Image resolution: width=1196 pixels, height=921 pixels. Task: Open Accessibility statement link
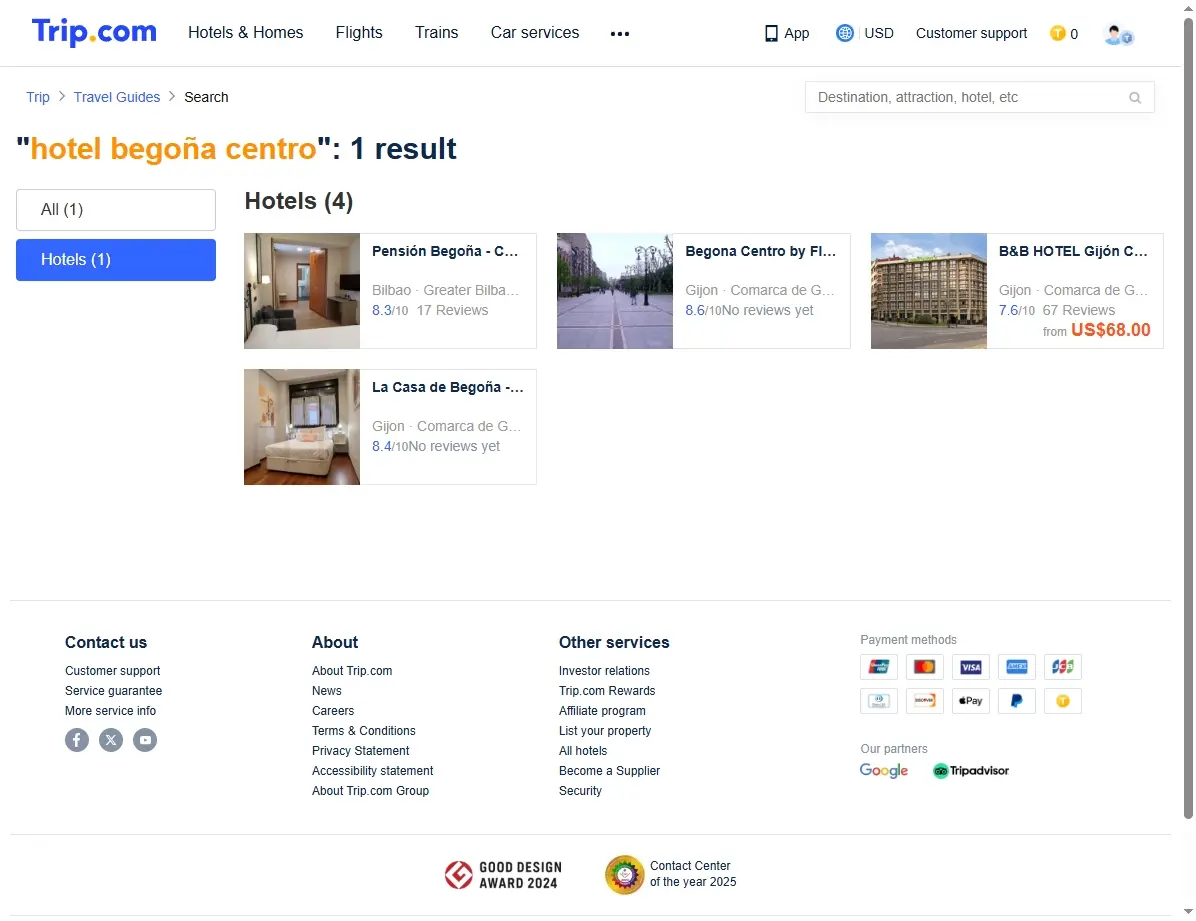tap(373, 771)
